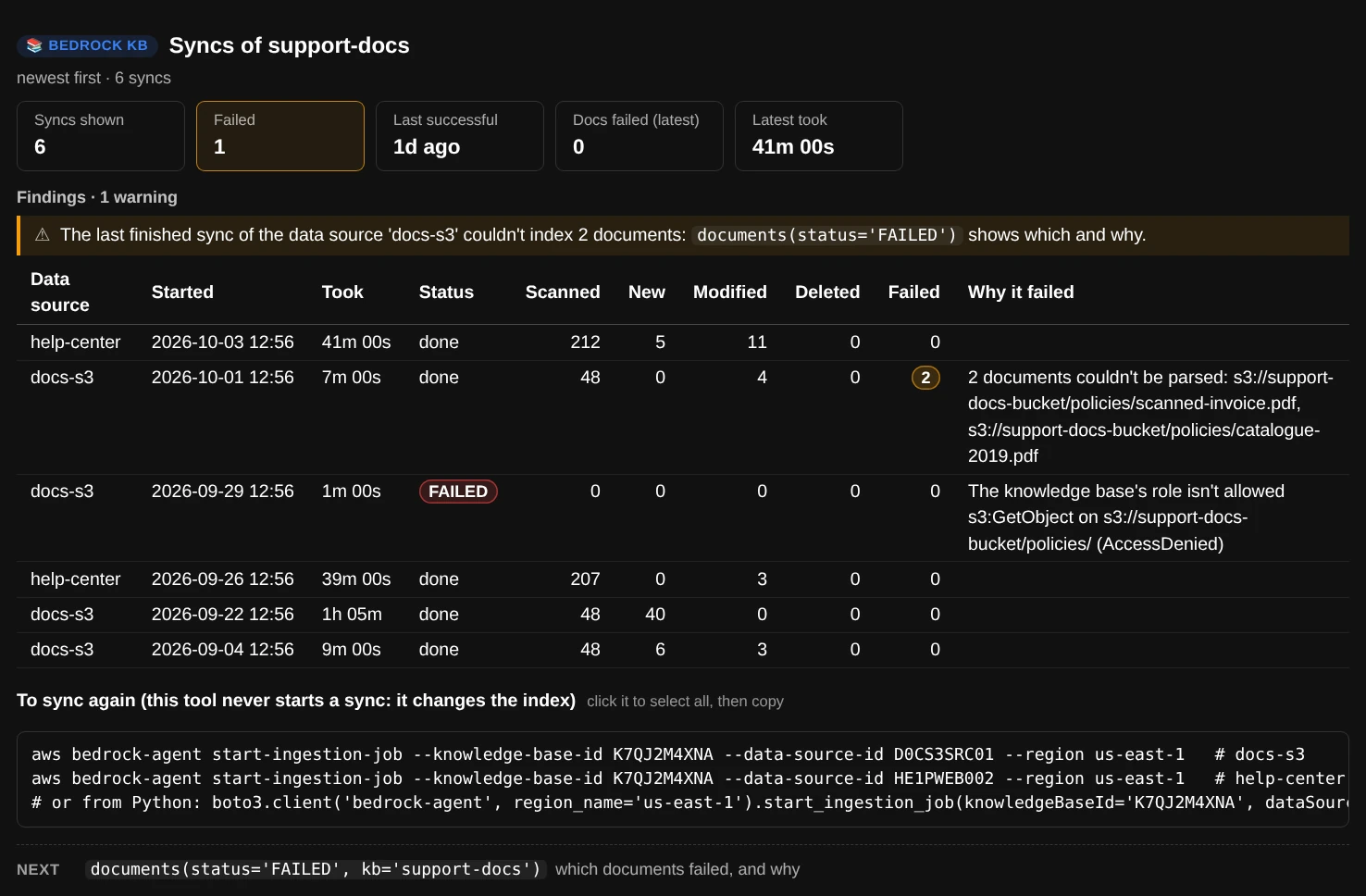Image resolution: width=1366 pixels, height=896 pixels.
Task: Click the scanned count 207
Action: tap(585, 579)
